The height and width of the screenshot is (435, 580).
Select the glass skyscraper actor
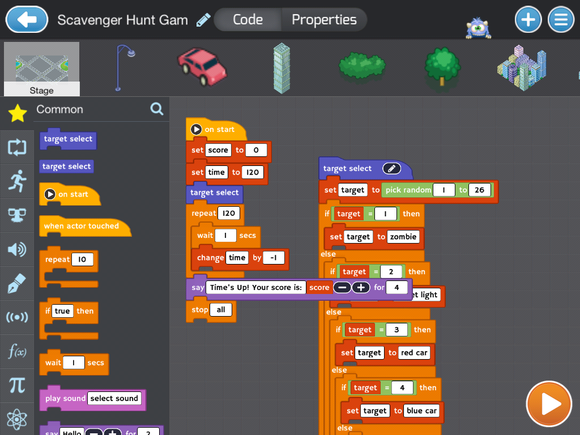(x=282, y=68)
